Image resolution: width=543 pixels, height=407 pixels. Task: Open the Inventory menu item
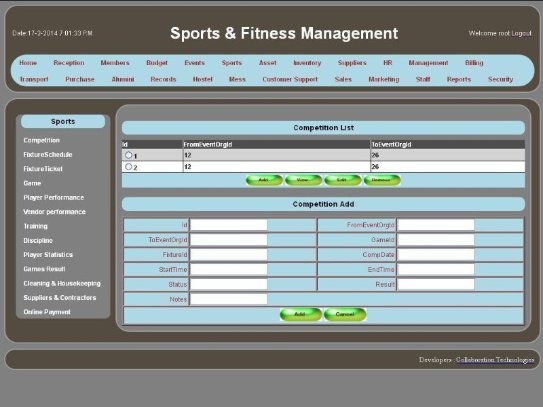tap(307, 63)
